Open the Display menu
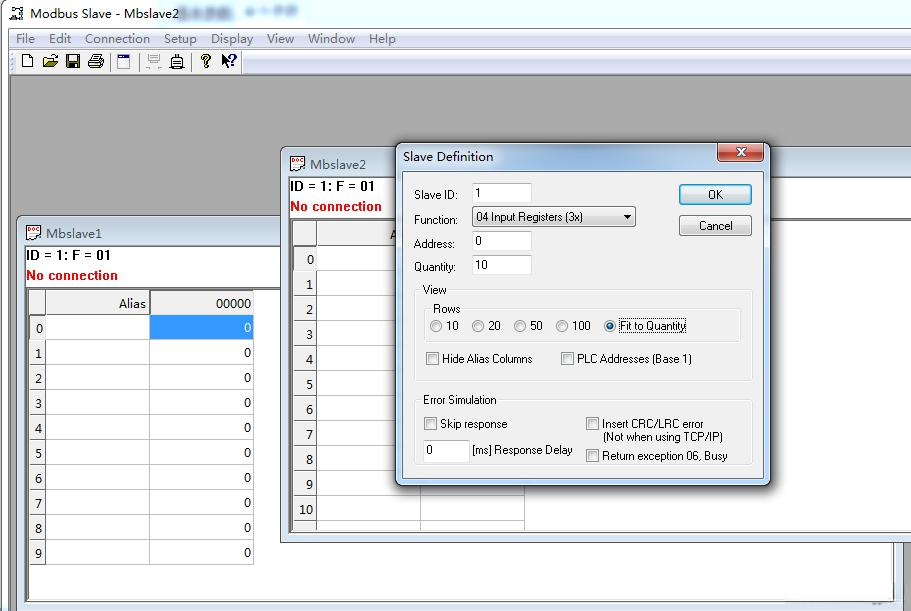This screenshot has height=611, width=911. click(231, 39)
